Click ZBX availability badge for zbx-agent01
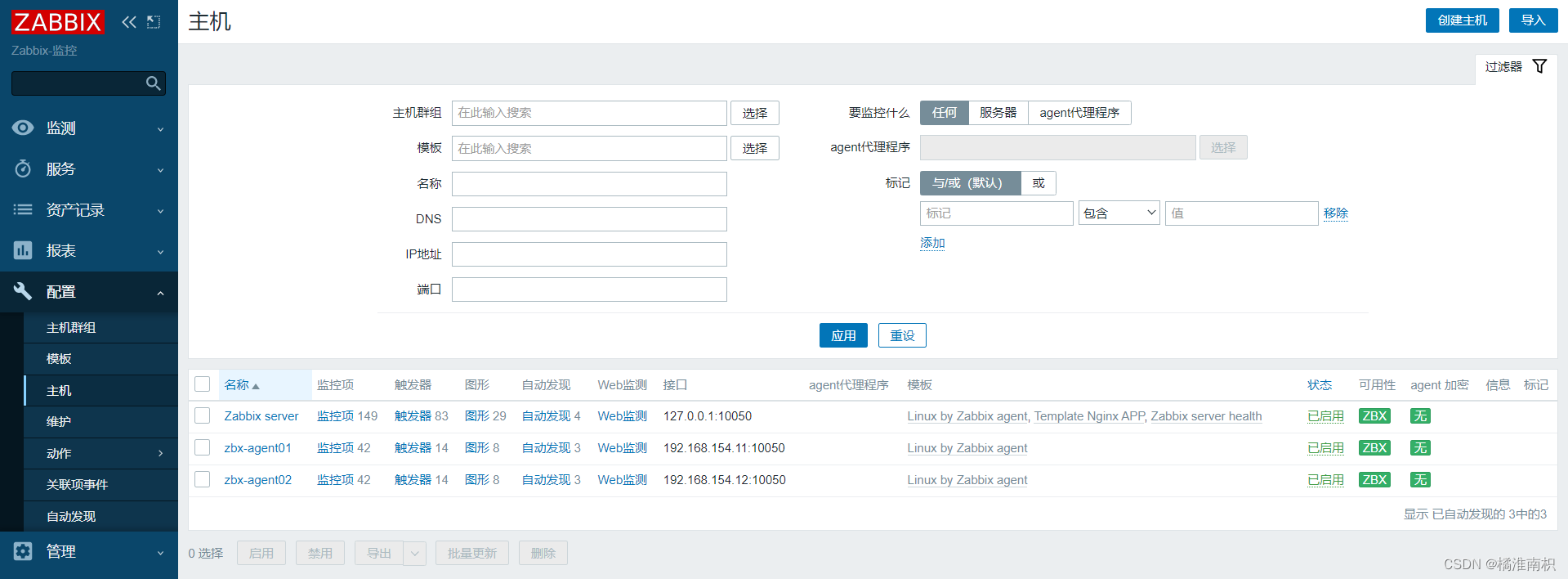 [1374, 448]
